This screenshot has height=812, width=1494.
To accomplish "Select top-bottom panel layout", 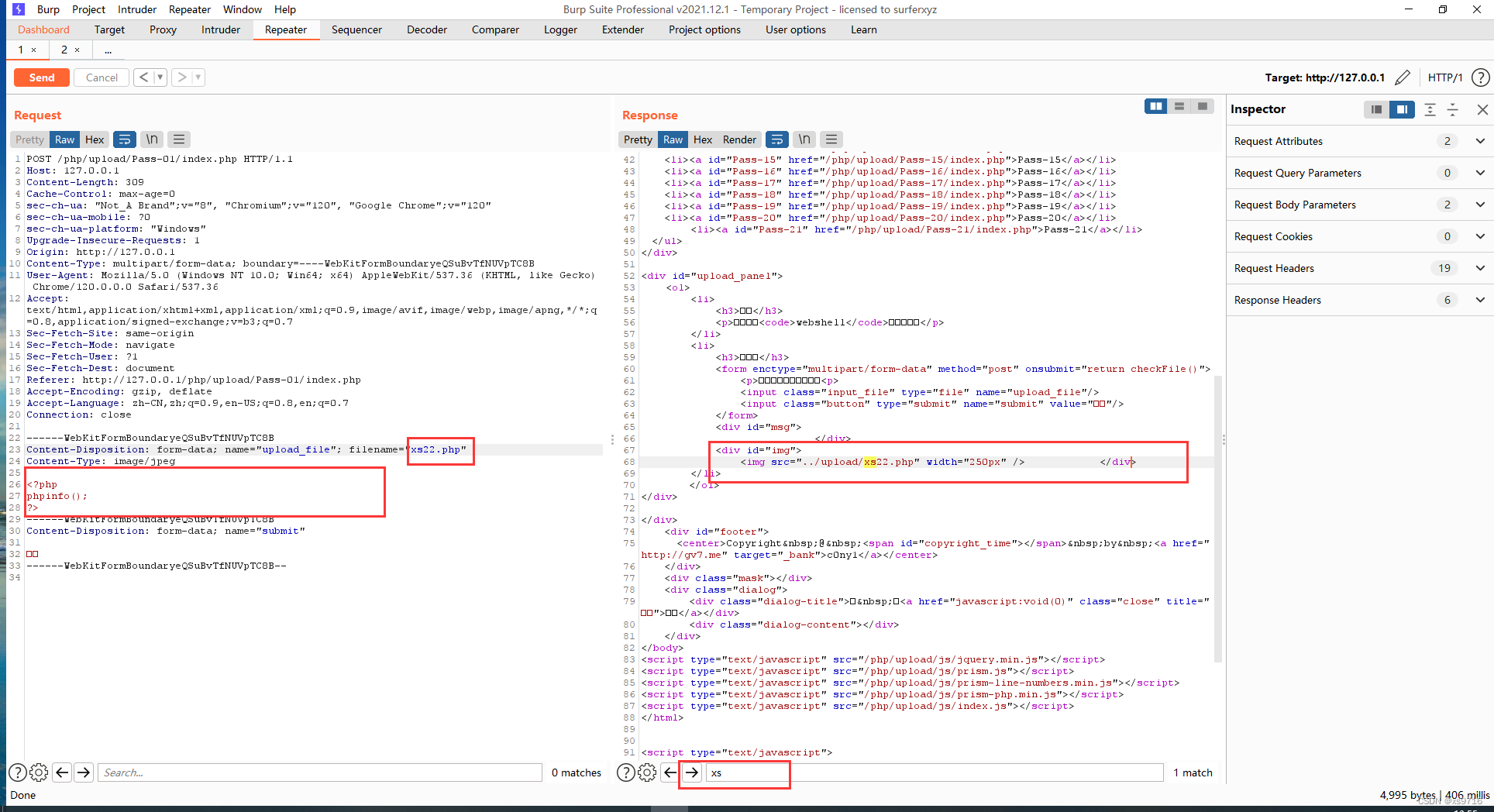I will click(x=1179, y=106).
